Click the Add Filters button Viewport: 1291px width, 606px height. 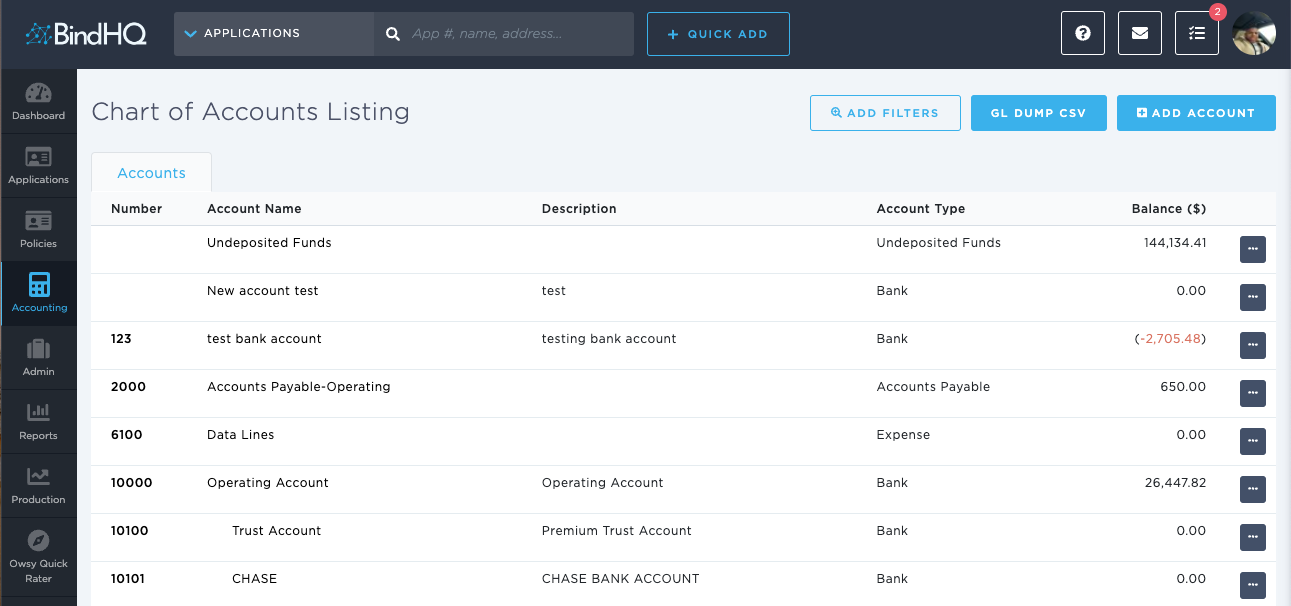point(885,113)
